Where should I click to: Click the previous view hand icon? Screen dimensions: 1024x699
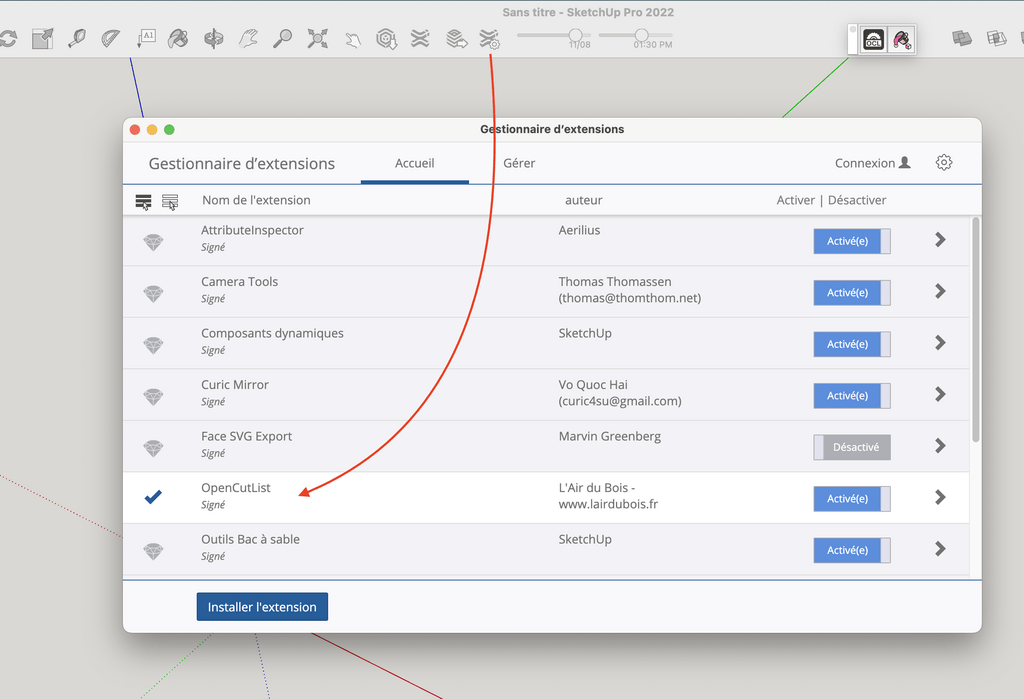[353, 40]
